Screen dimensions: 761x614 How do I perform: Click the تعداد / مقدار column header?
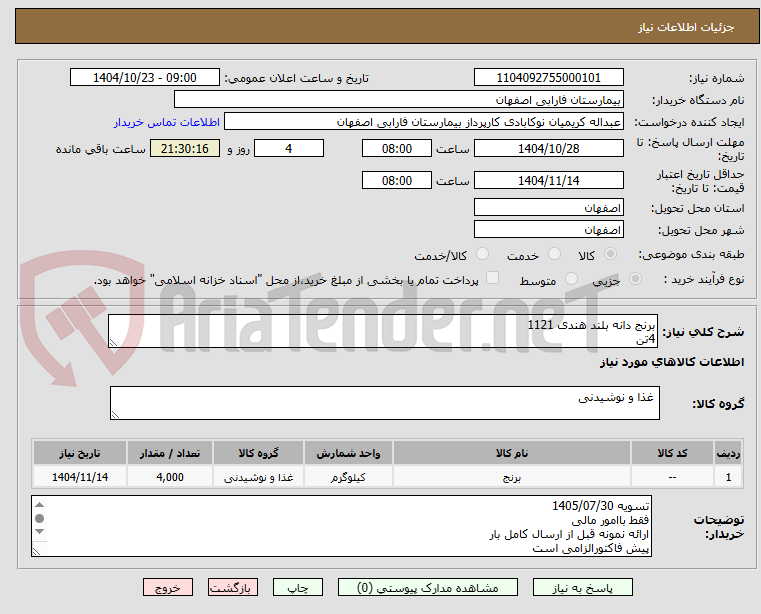[x=170, y=453]
